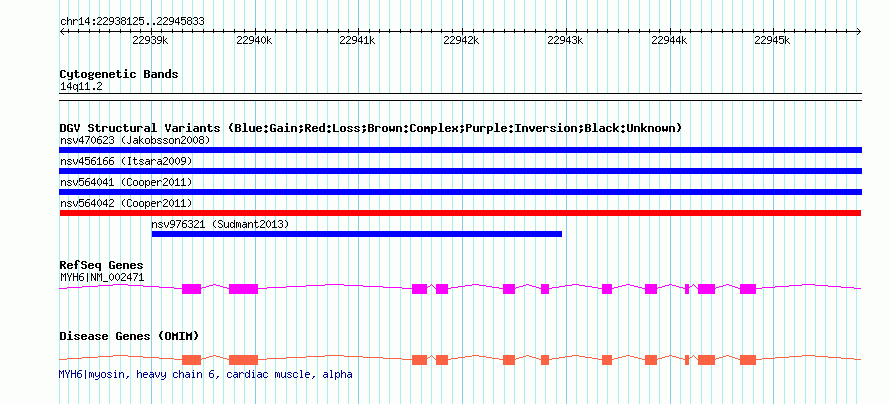
Task: Click the chr14:22938125..22945833 coordinate label
Action: pos(132,22)
